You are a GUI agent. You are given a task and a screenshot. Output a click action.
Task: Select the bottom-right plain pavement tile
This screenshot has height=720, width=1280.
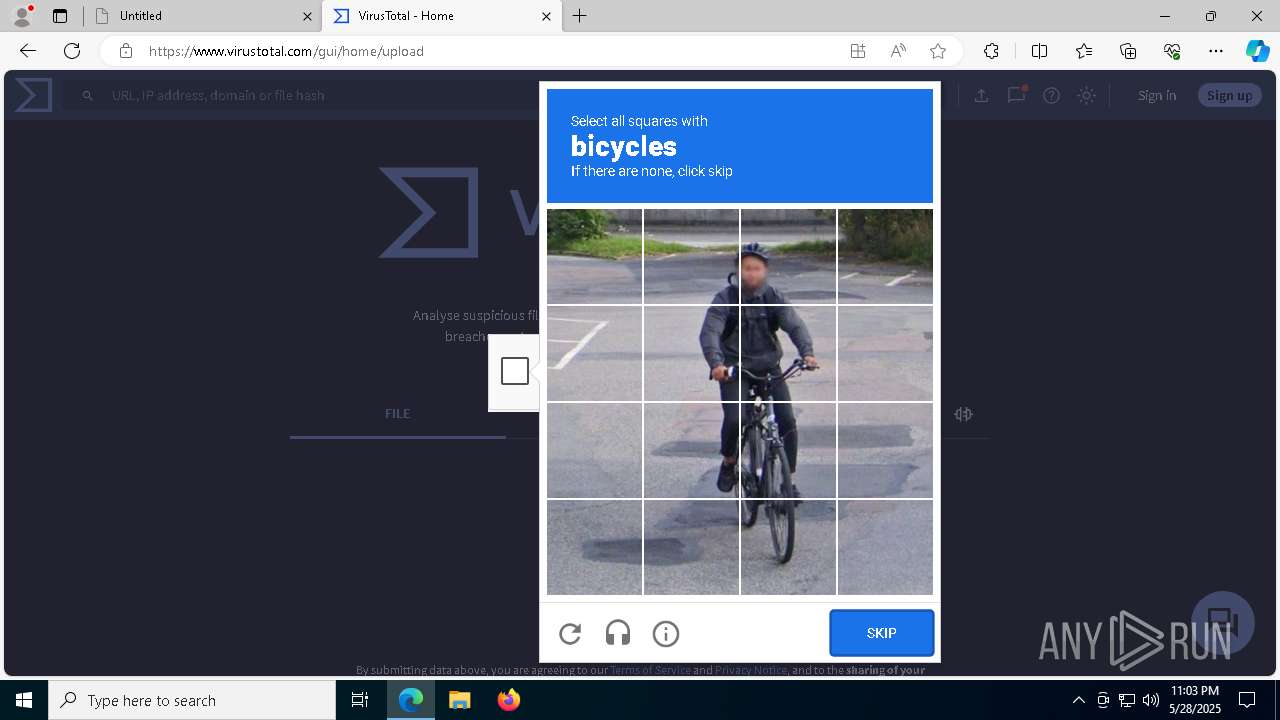point(885,547)
